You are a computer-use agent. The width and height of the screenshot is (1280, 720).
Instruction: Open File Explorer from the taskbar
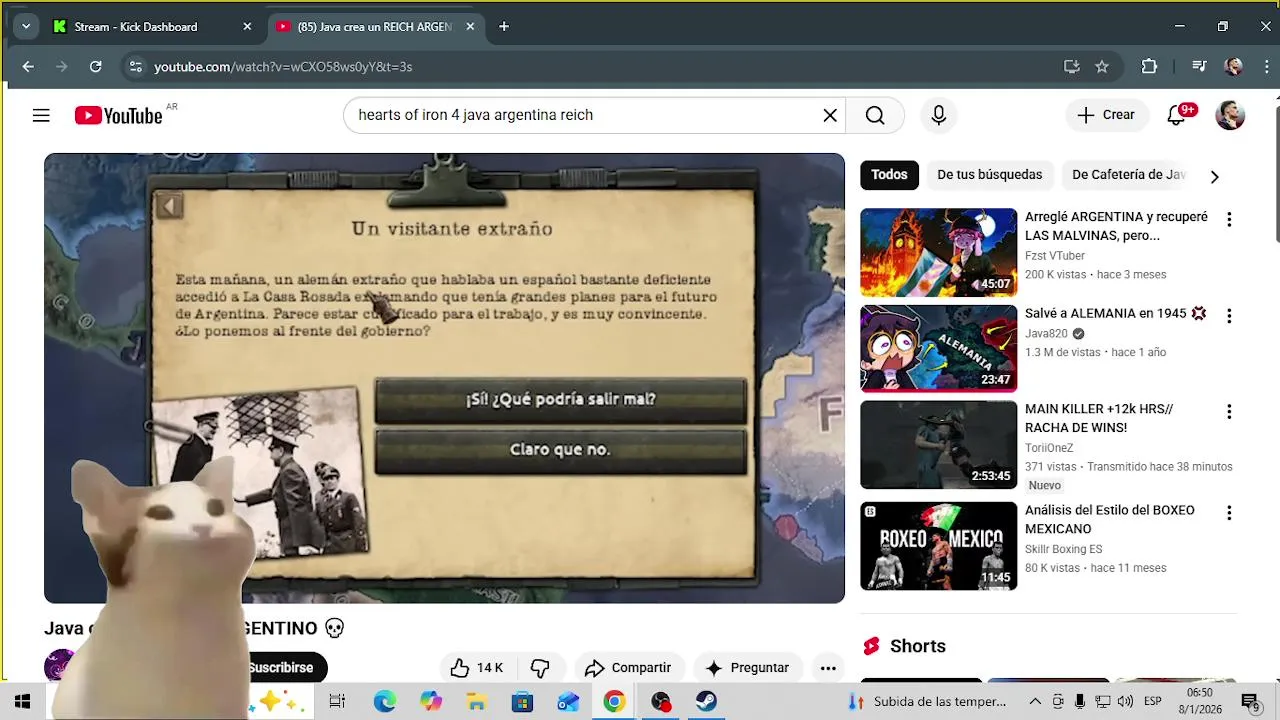pos(477,702)
